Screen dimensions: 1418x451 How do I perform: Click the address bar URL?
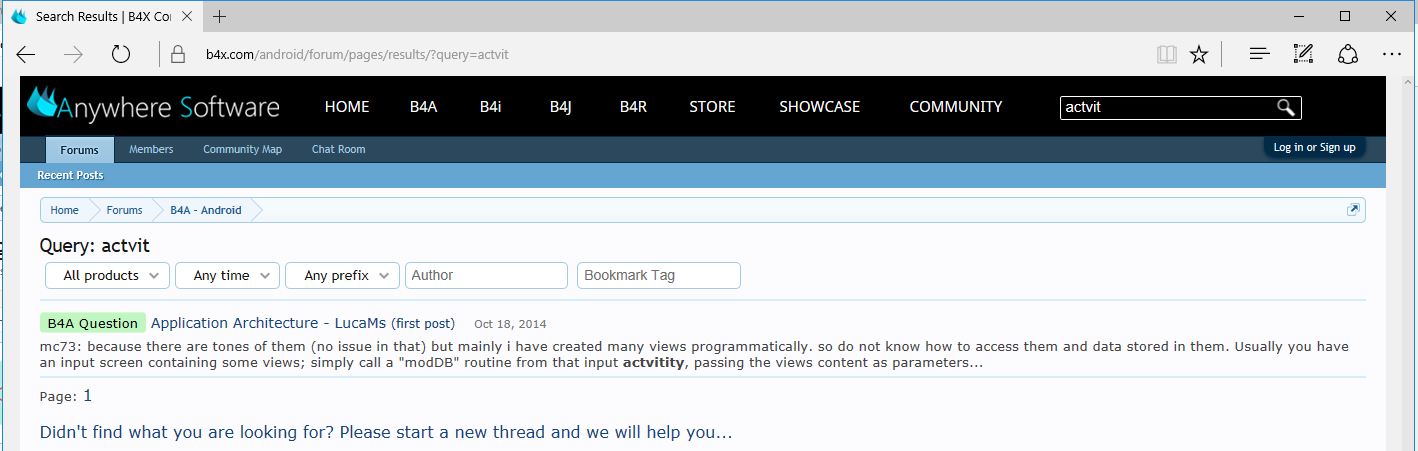[x=358, y=54]
